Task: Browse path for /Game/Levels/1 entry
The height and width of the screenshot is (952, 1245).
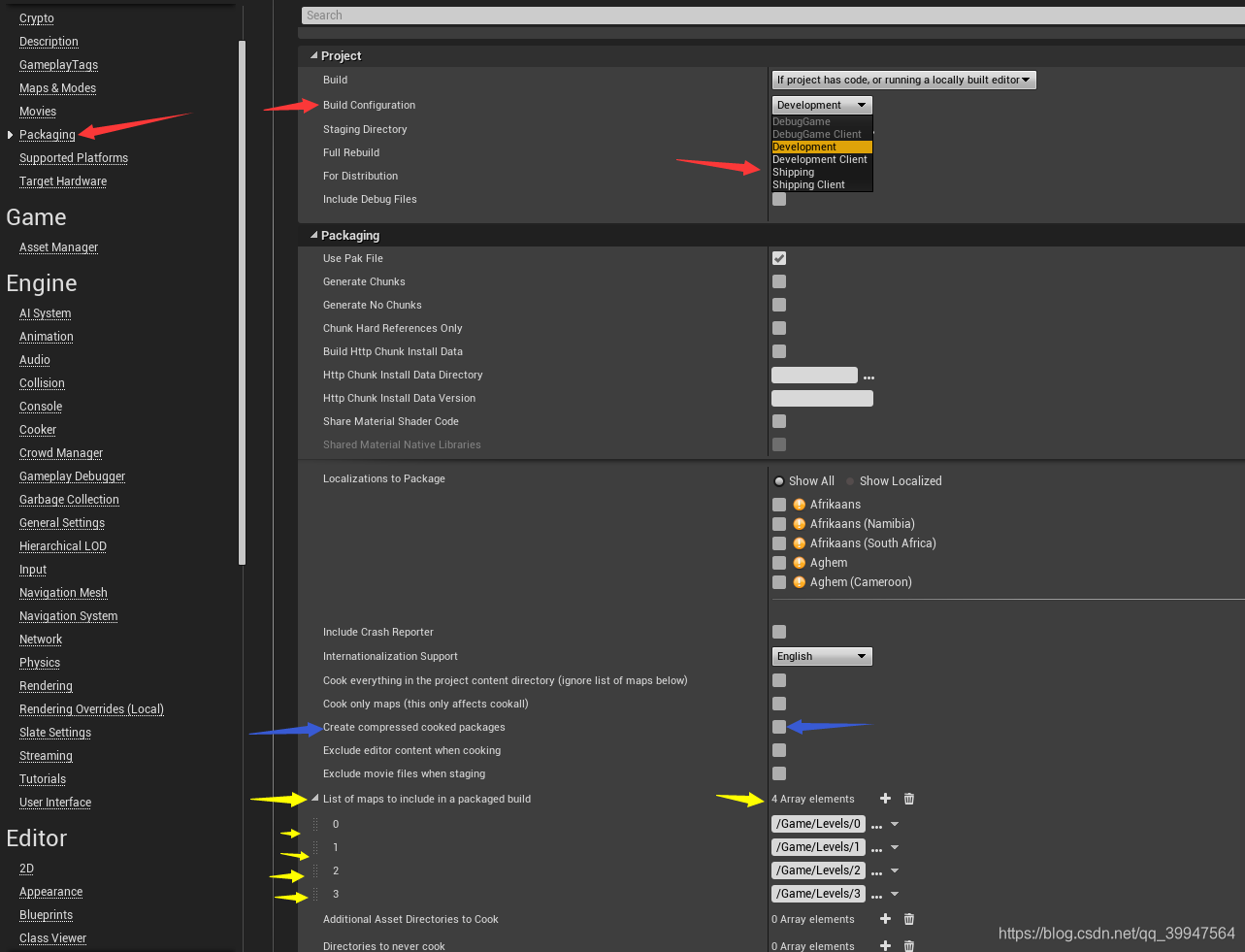Action: [x=876, y=849]
